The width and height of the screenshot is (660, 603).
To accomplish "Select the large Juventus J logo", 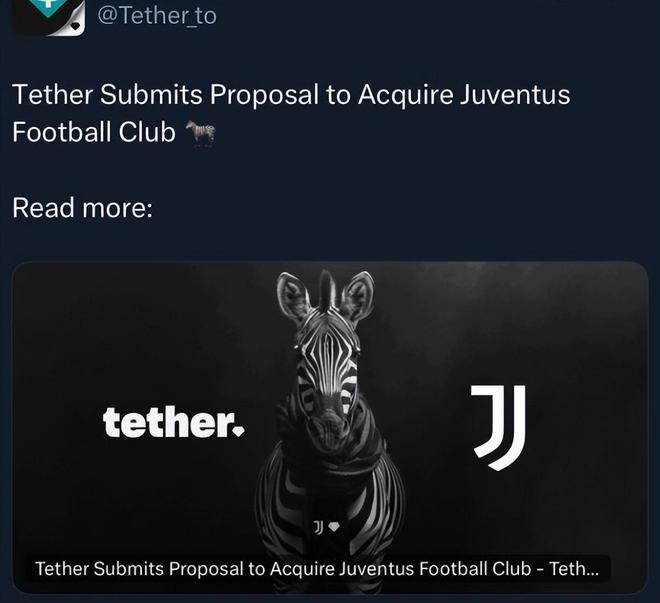I will [x=498, y=428].
